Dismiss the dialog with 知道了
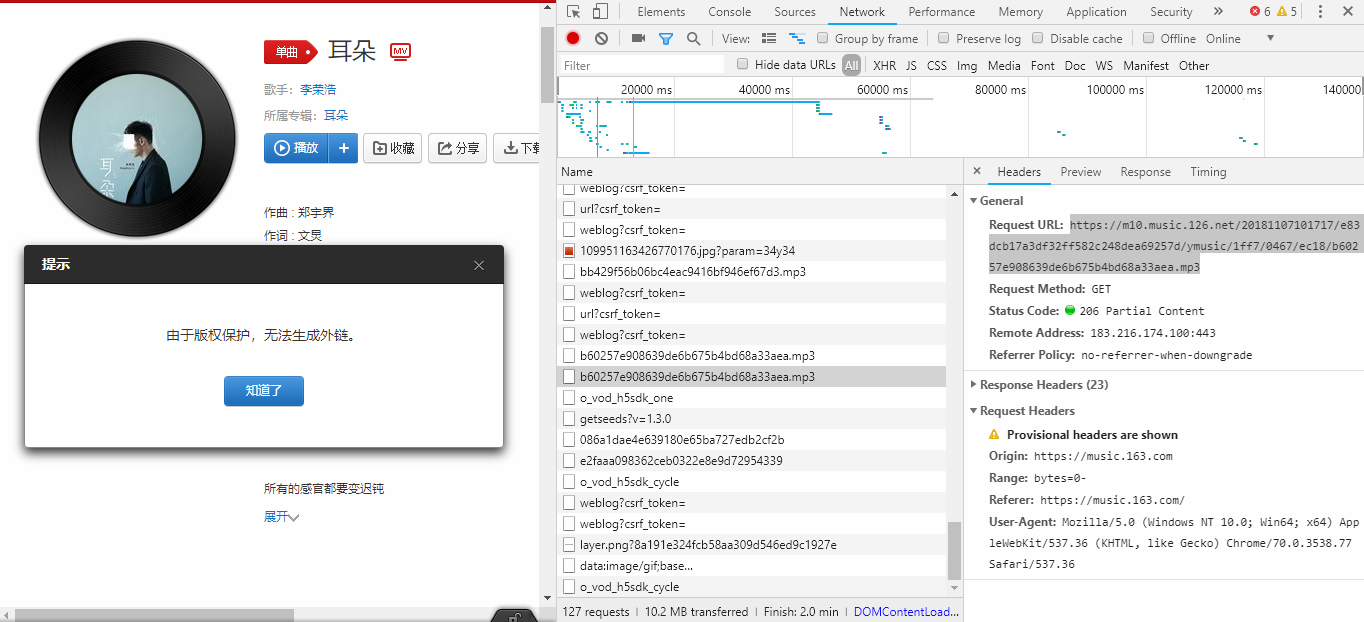1364x622 pixels. click(x=263, y=391)
